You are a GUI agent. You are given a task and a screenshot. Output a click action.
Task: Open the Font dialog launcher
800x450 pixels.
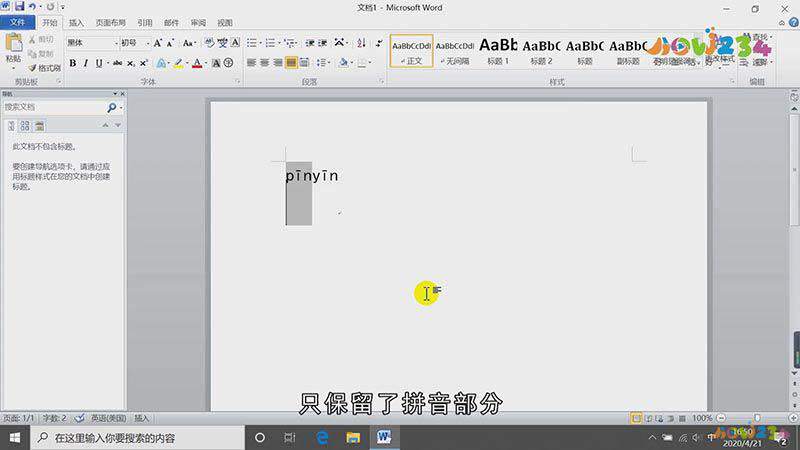238,82
